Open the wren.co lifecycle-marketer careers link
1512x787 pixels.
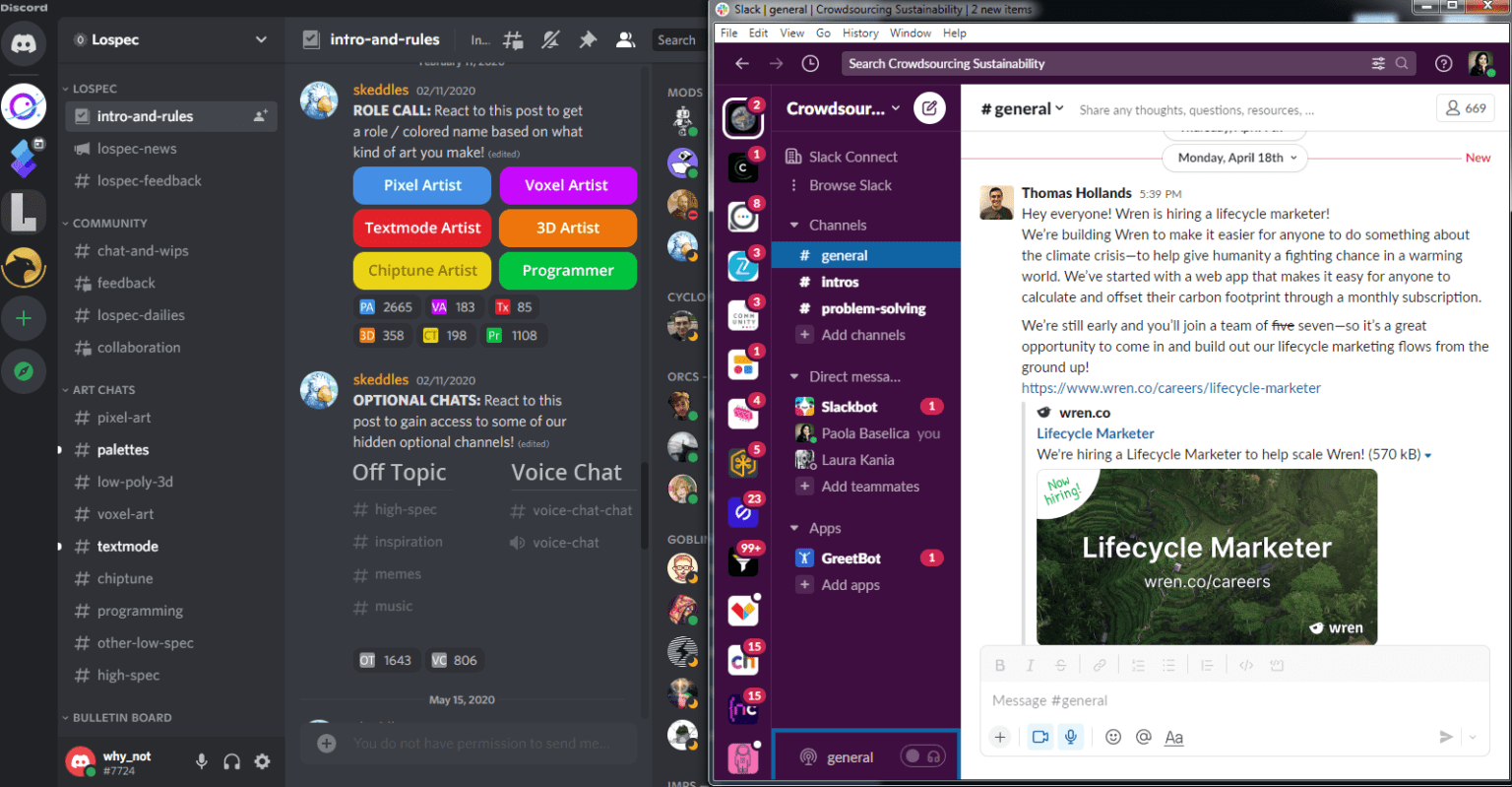pos(1170,388)
